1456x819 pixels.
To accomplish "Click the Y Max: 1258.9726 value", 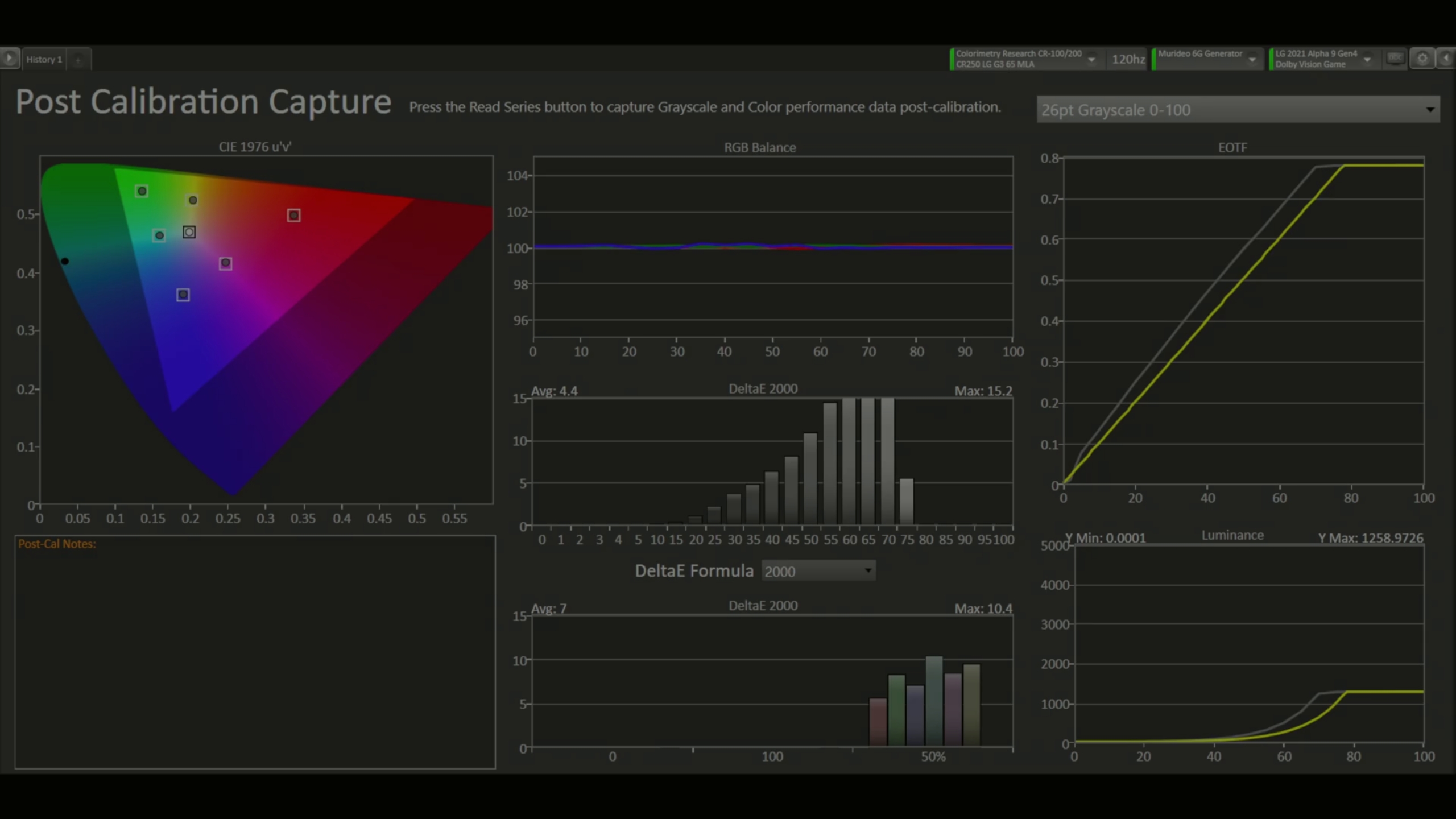I will click(x=1371, y=538).
